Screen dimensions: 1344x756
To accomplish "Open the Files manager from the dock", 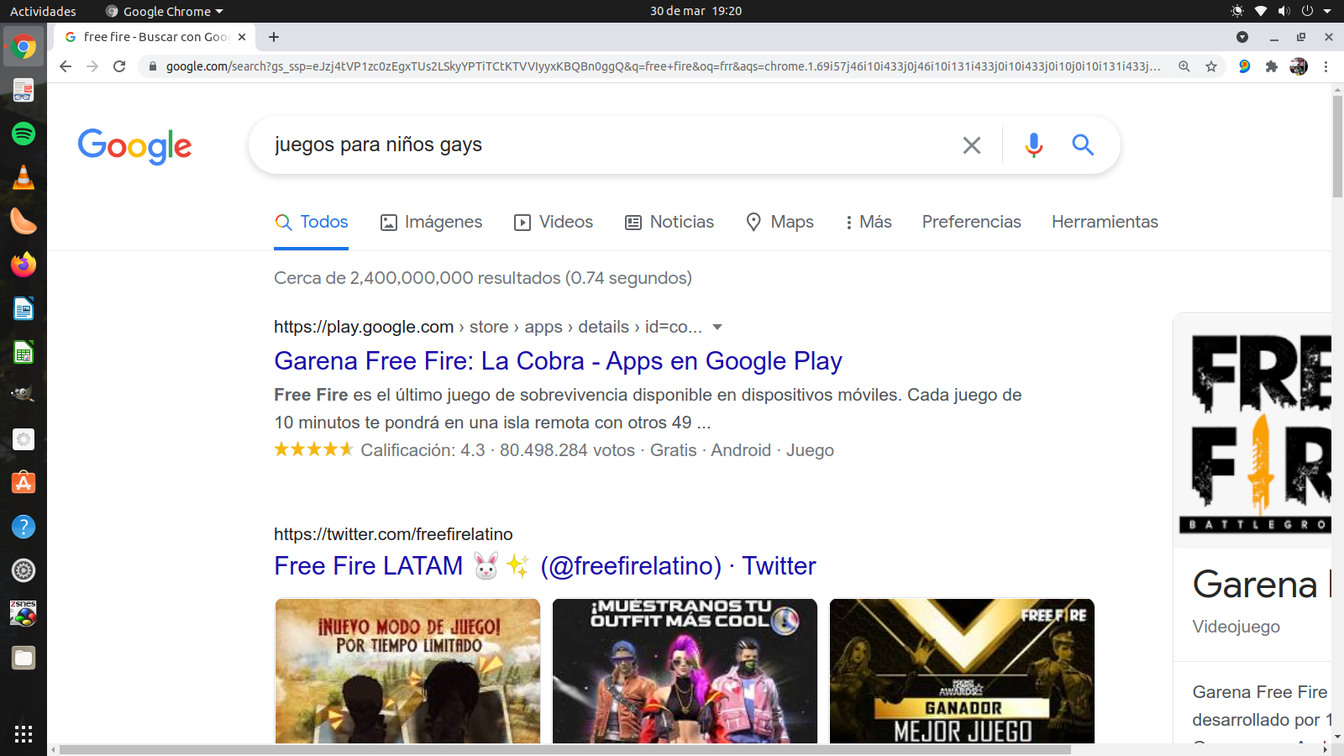I will 23,657.
